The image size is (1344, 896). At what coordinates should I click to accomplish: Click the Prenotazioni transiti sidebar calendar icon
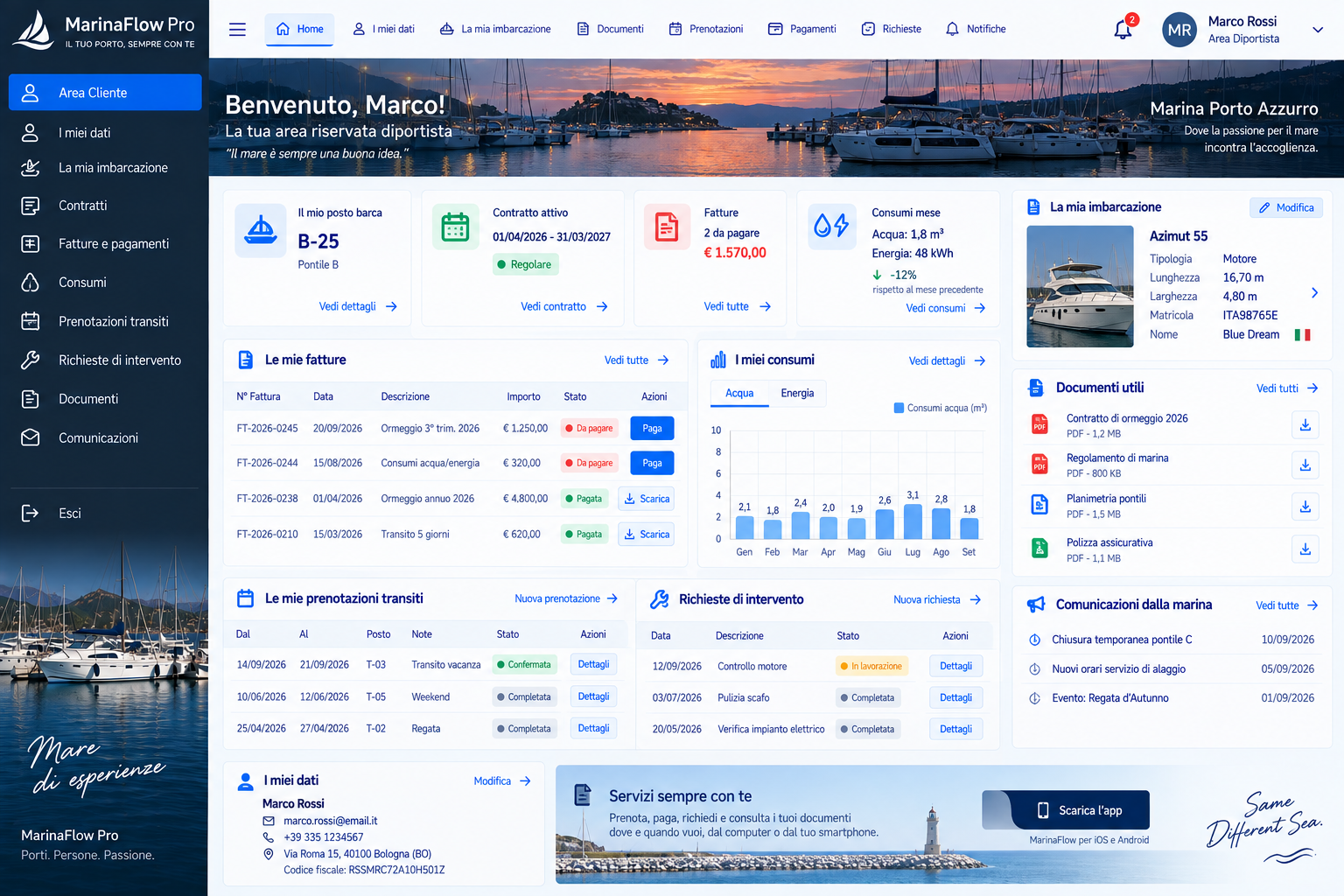coord(31,321)
